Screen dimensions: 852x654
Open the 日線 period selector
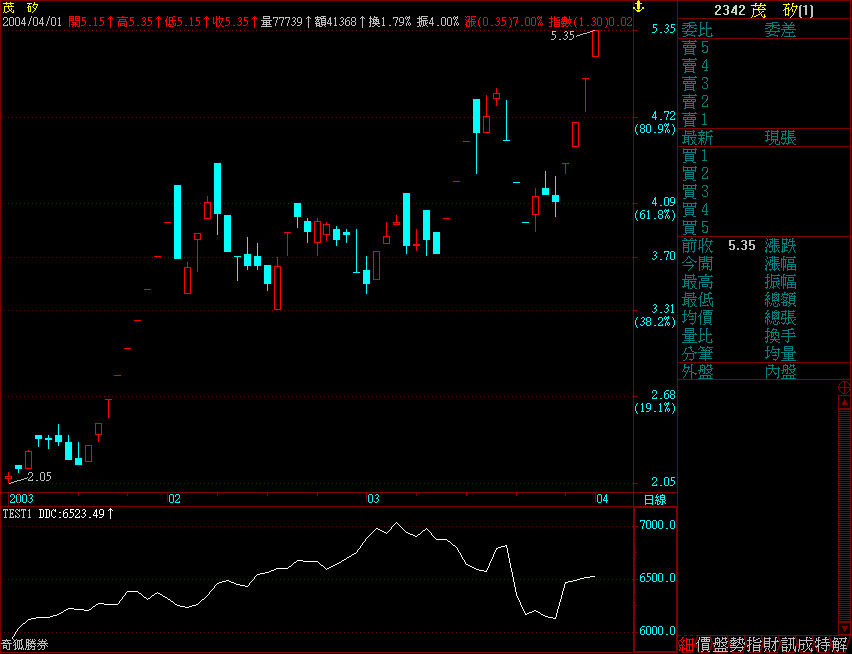654,498
